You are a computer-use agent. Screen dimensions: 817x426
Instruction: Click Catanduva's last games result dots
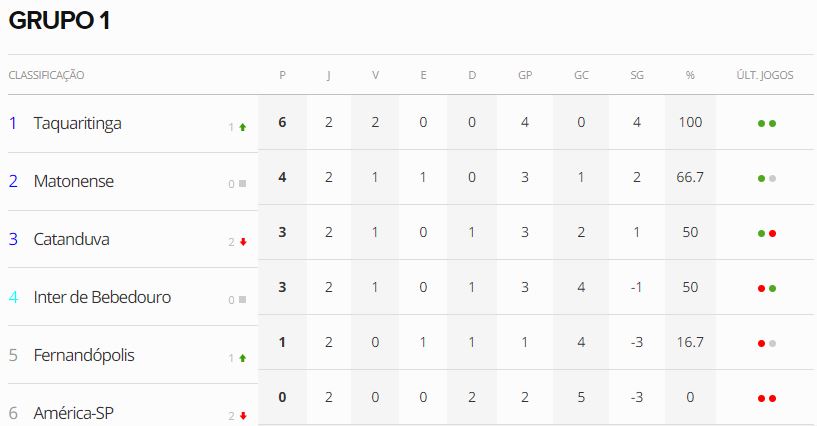(x=767, y=233)
